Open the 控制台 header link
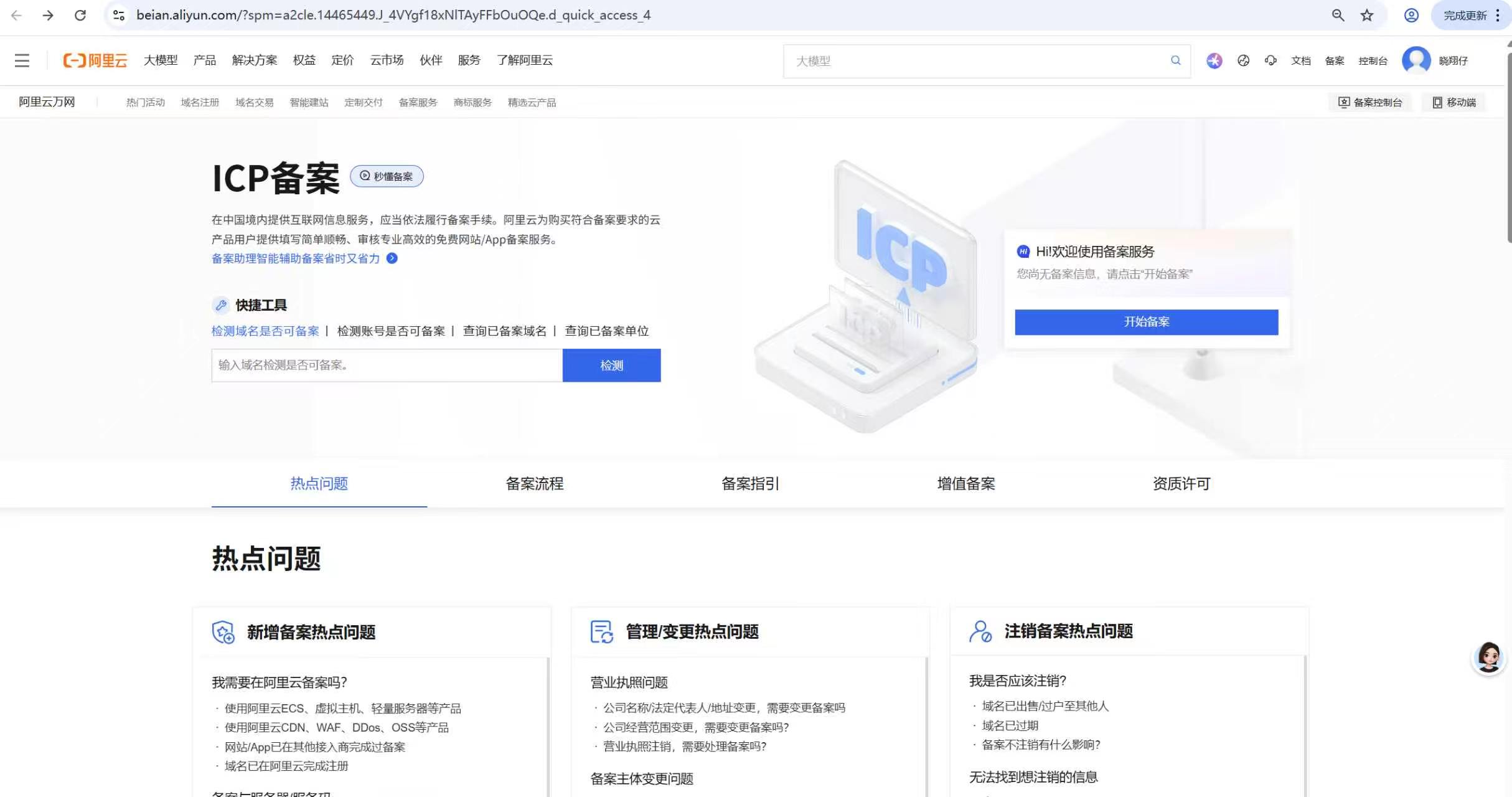This screenshot has width=1512, height=797. [1373, 60]
